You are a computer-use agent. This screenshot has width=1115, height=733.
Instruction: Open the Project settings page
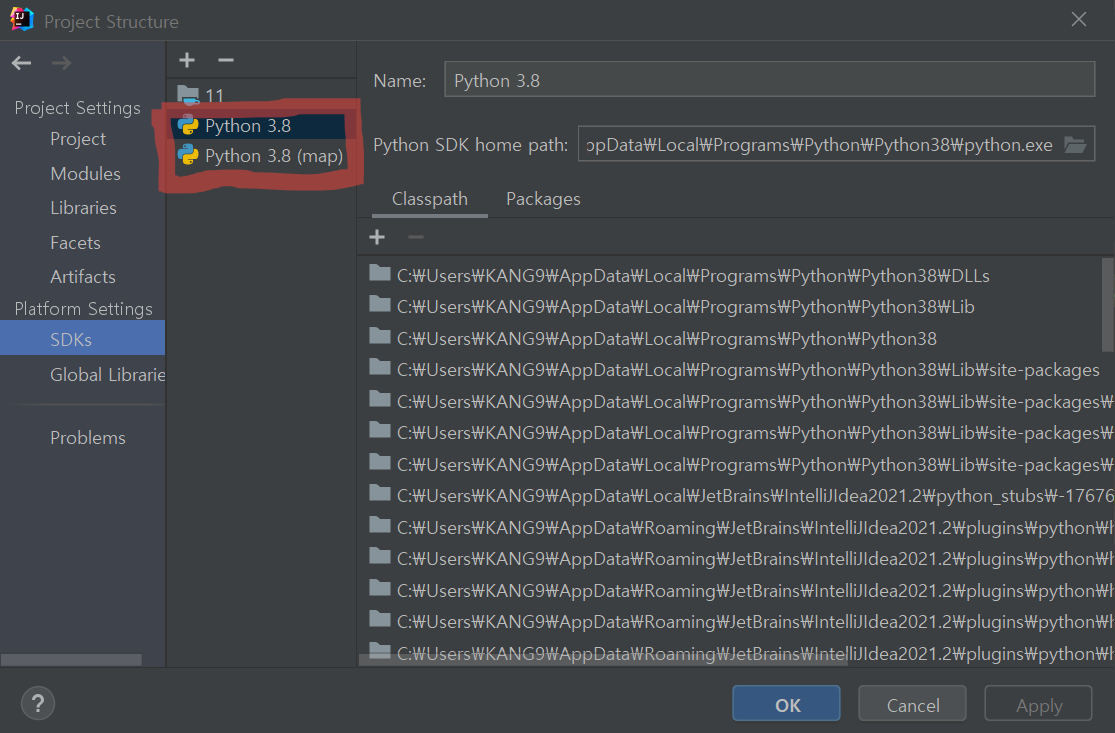pos(78,139)
